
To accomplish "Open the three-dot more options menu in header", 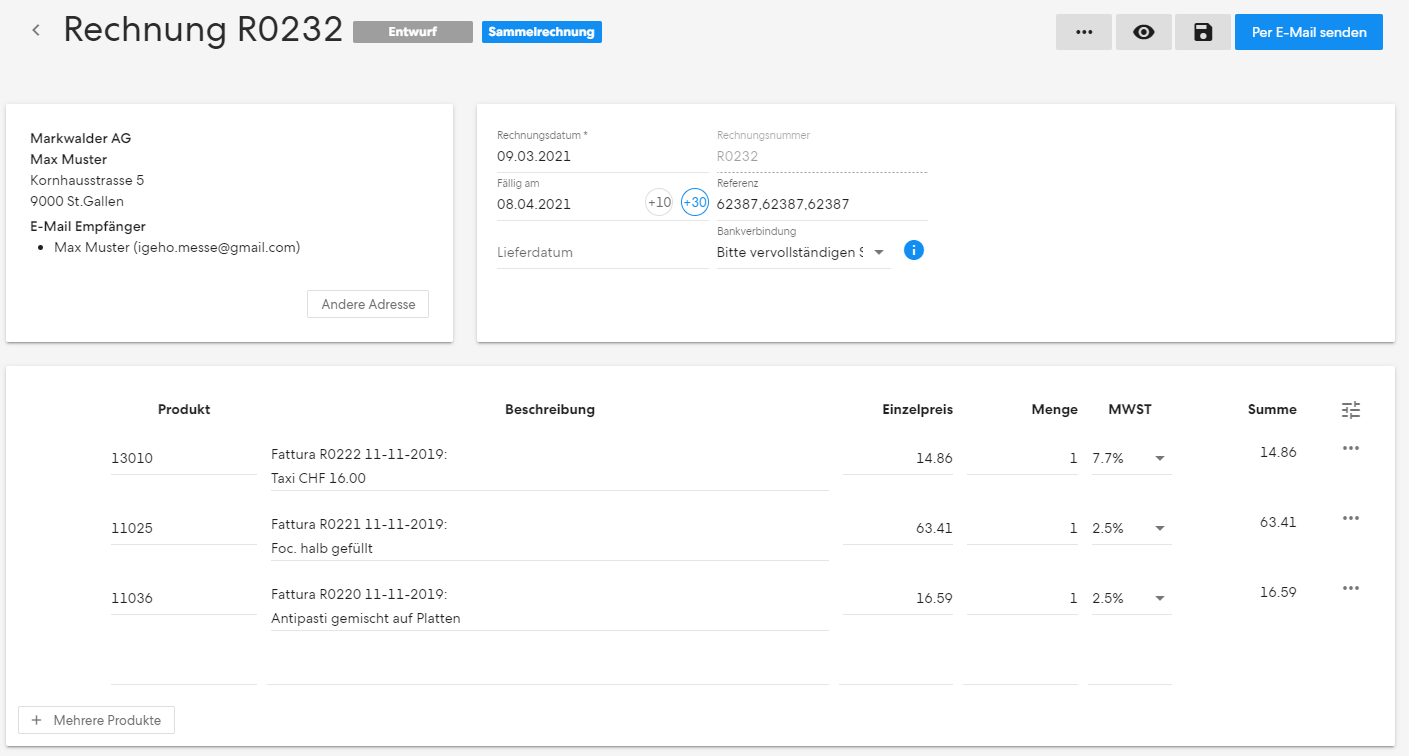I will (x=1084, y=32).
